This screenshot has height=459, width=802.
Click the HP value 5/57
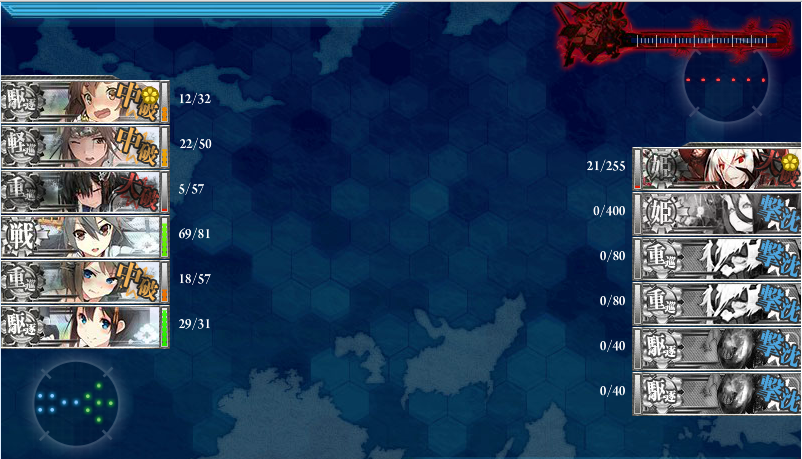coord(191,189)
